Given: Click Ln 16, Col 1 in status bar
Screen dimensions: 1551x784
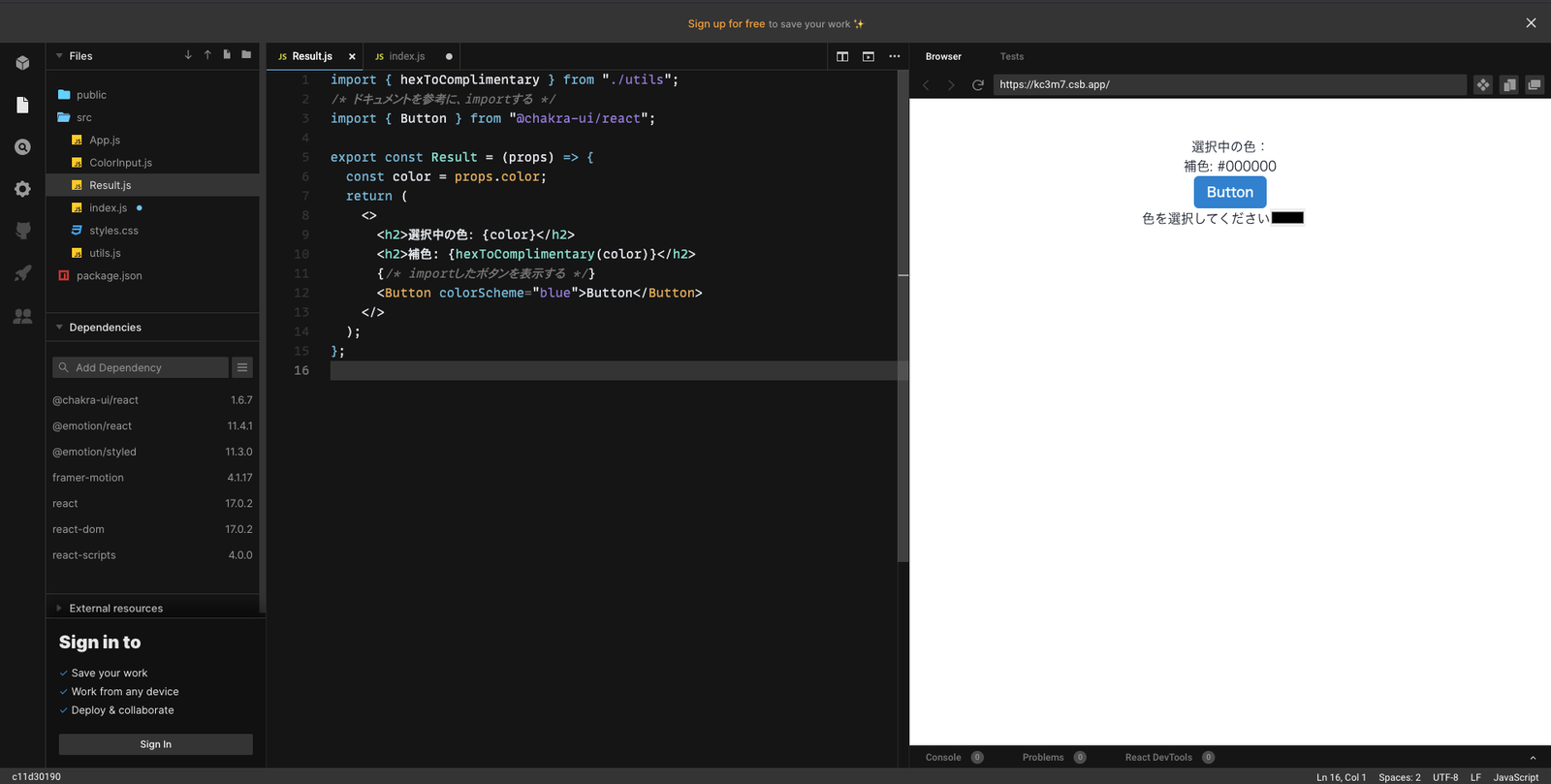Looking at the screenshot, I should click(x=1341, y=777).
